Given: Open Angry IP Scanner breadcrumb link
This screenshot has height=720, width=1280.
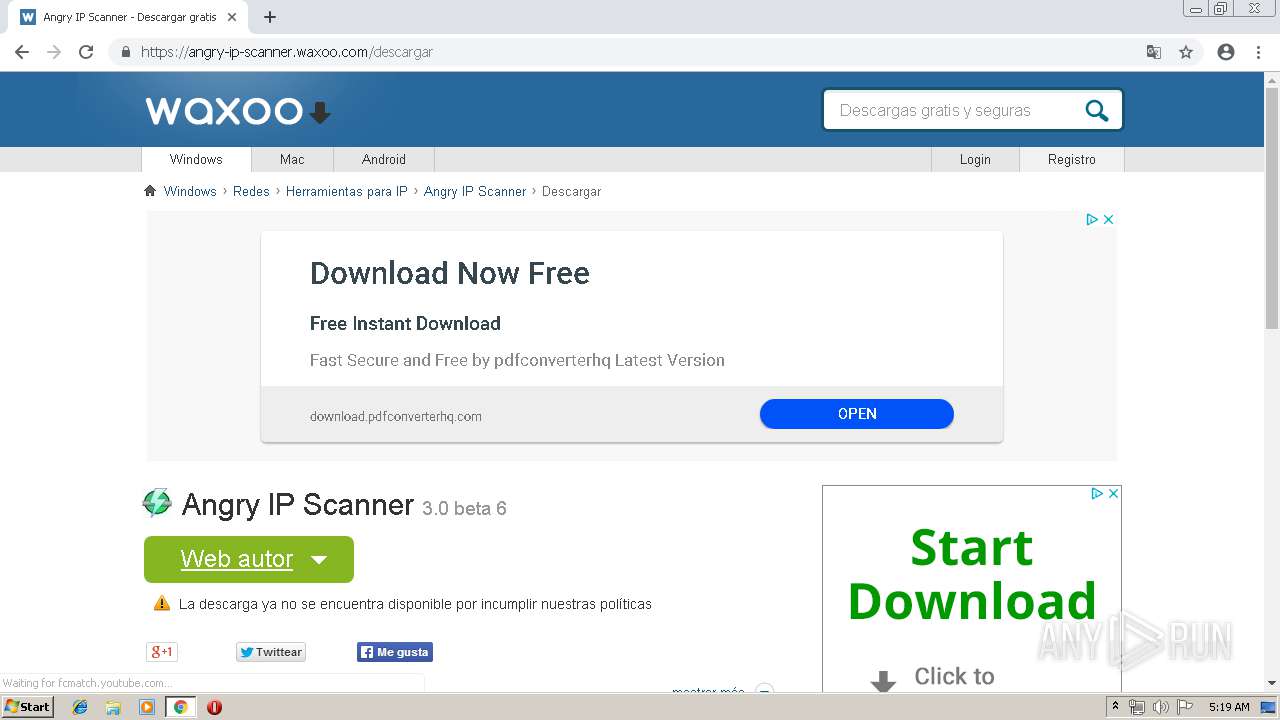Looking at the screenshot, I should pos(475,191).
